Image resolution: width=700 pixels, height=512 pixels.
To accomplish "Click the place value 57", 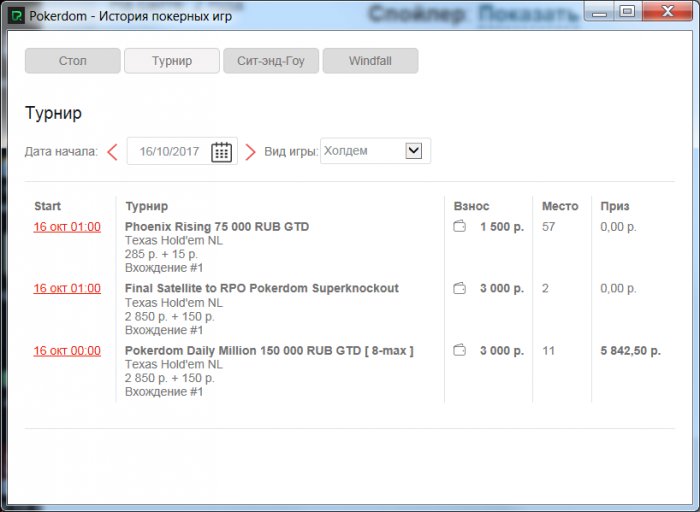I will (548, 227).
